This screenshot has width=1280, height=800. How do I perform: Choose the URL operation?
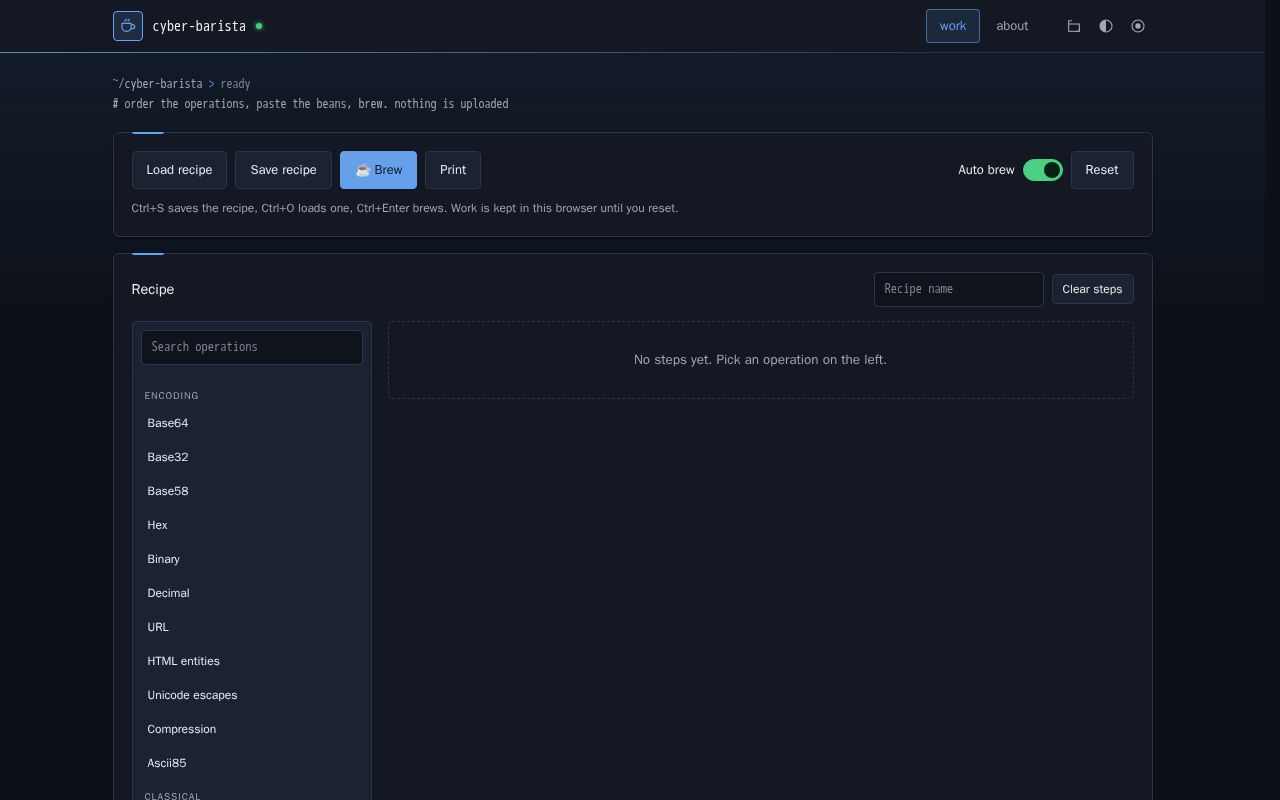click(x=252, y=627)
